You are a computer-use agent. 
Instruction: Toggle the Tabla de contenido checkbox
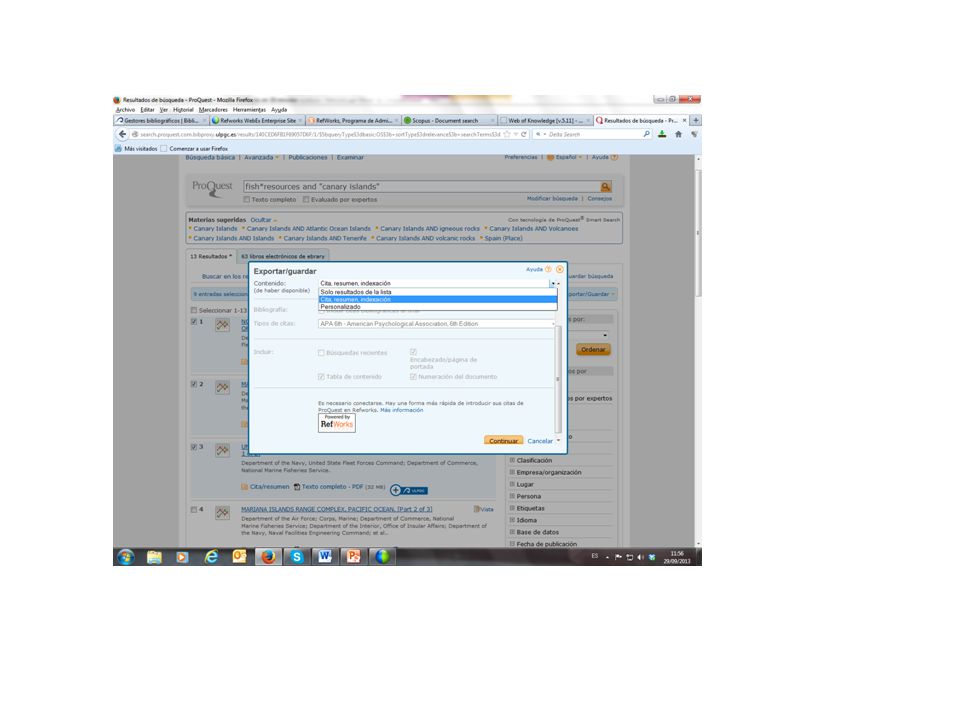point(321,377)
